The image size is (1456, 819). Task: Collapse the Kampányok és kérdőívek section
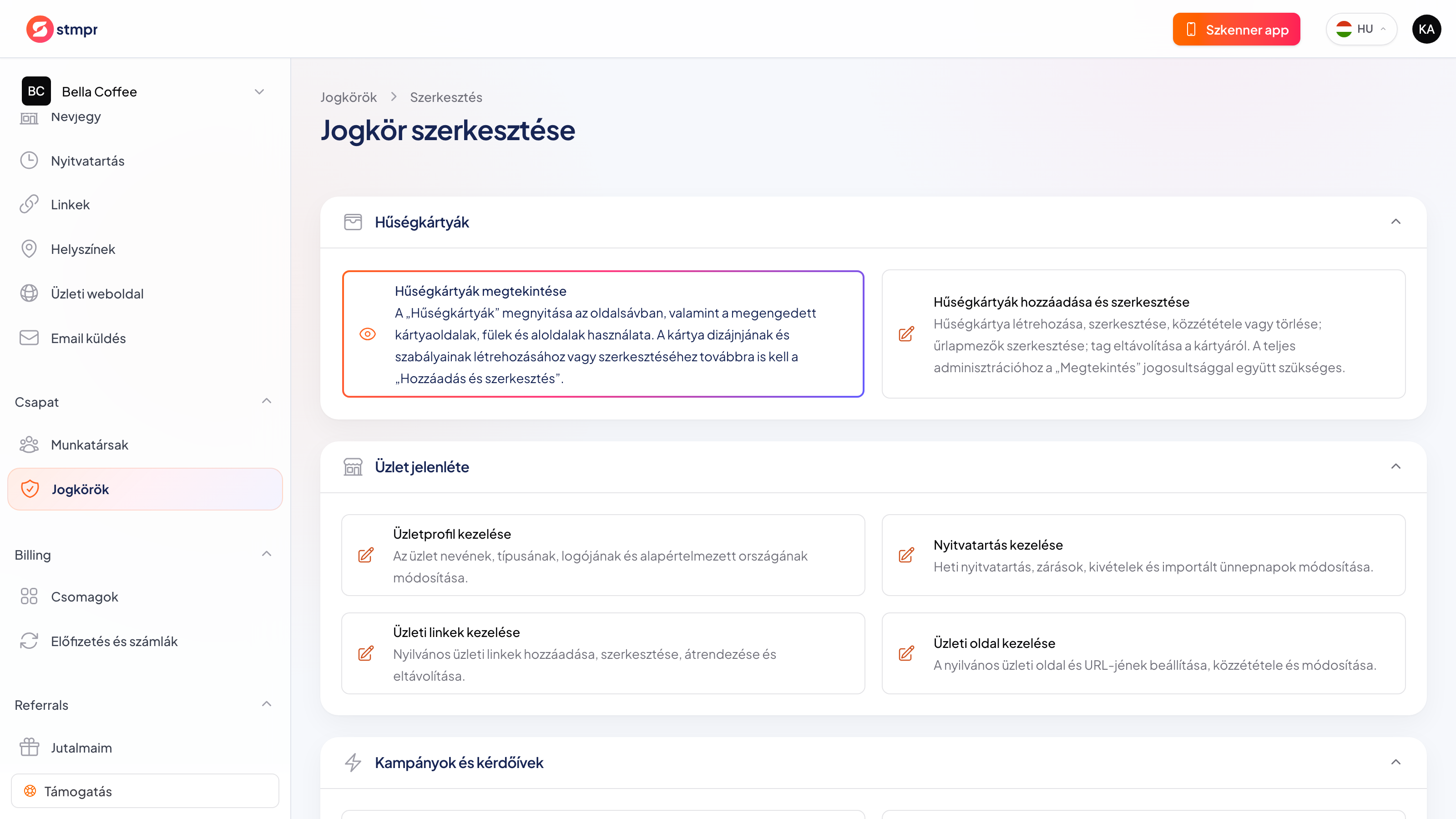(x=1396, y=763)
